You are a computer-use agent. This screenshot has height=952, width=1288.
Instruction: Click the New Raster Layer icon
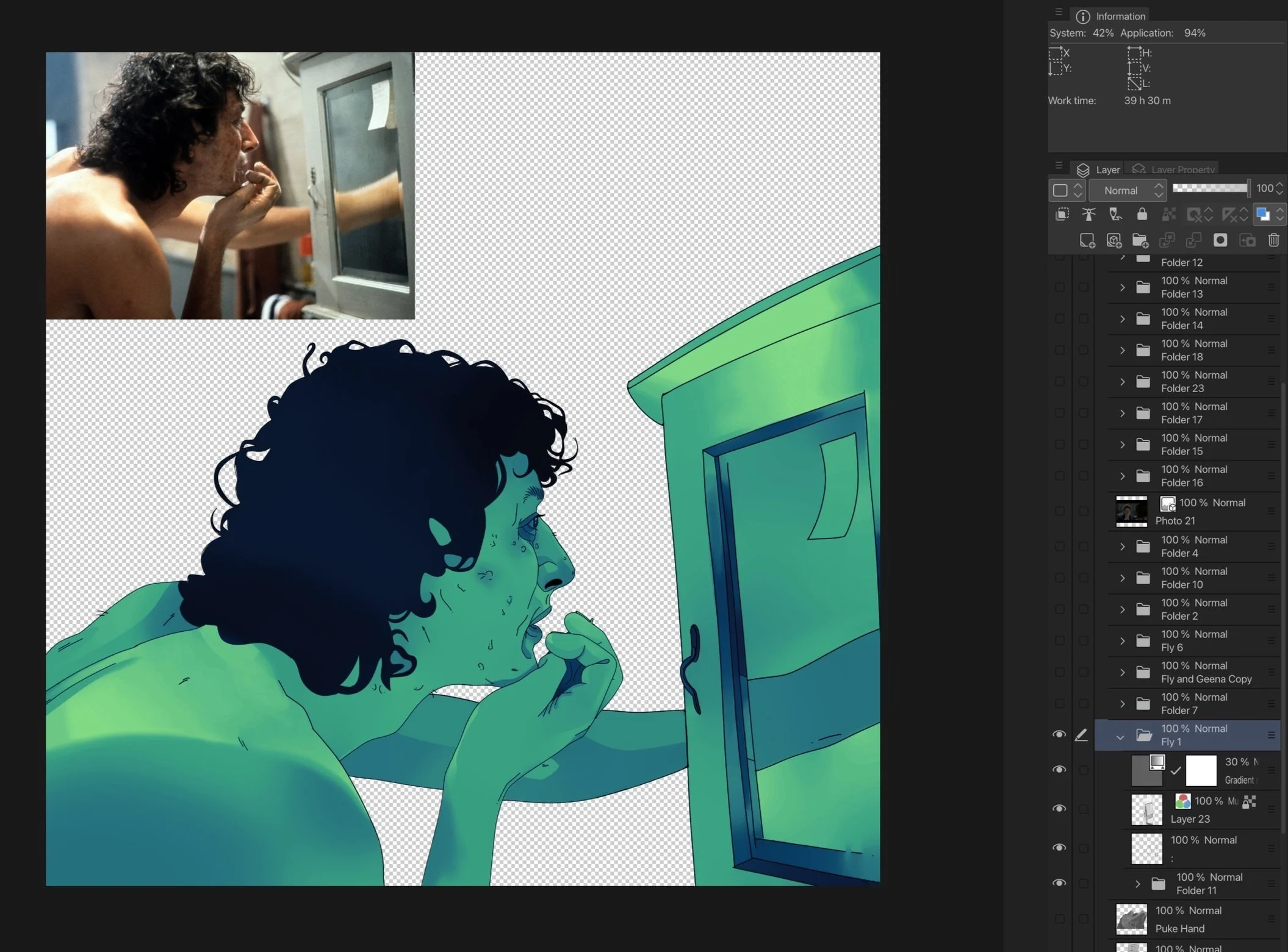coord(1087,240)
